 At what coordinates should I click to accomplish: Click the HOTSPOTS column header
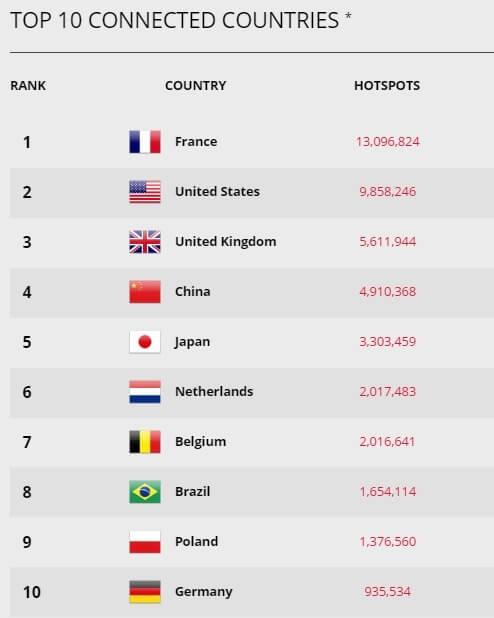click(387, 86)
